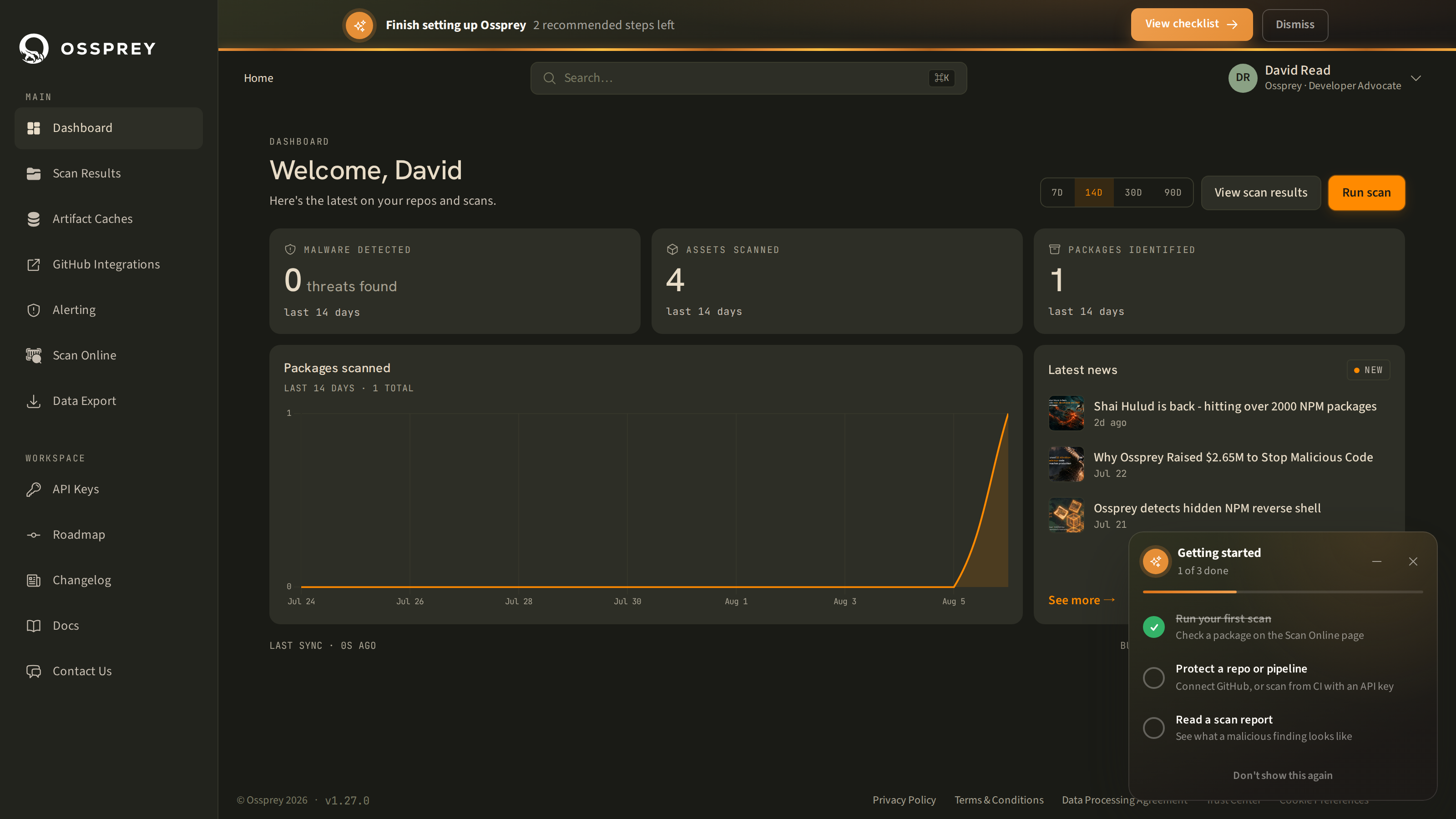Go to API Keys

(109, 490)
